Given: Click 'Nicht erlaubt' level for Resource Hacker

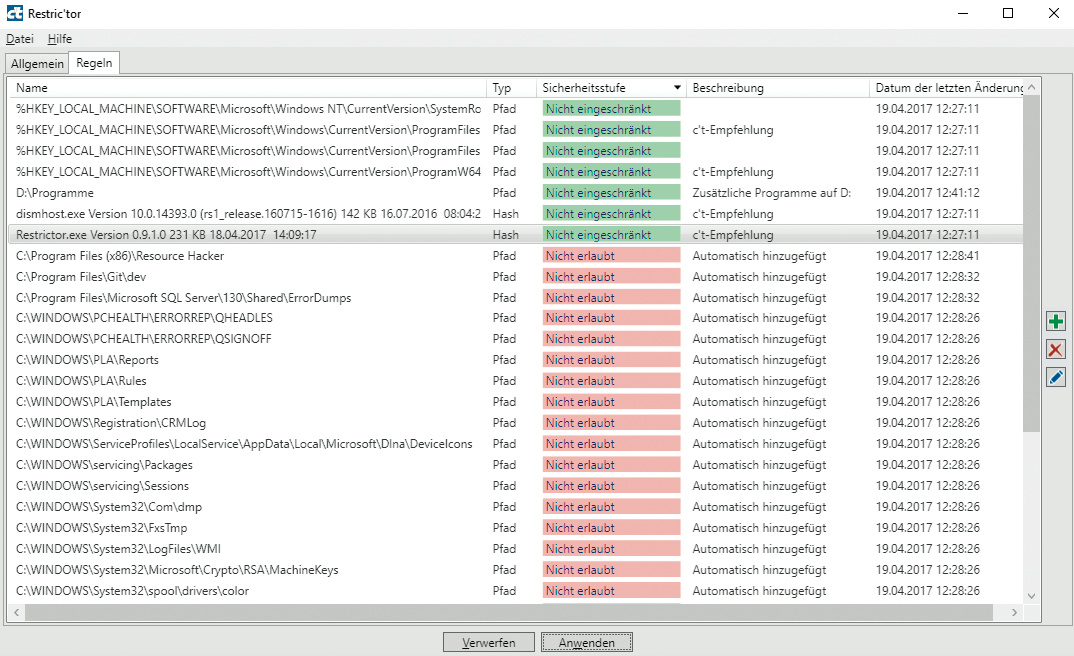Looking at the screenshot, I should point(610,256).
